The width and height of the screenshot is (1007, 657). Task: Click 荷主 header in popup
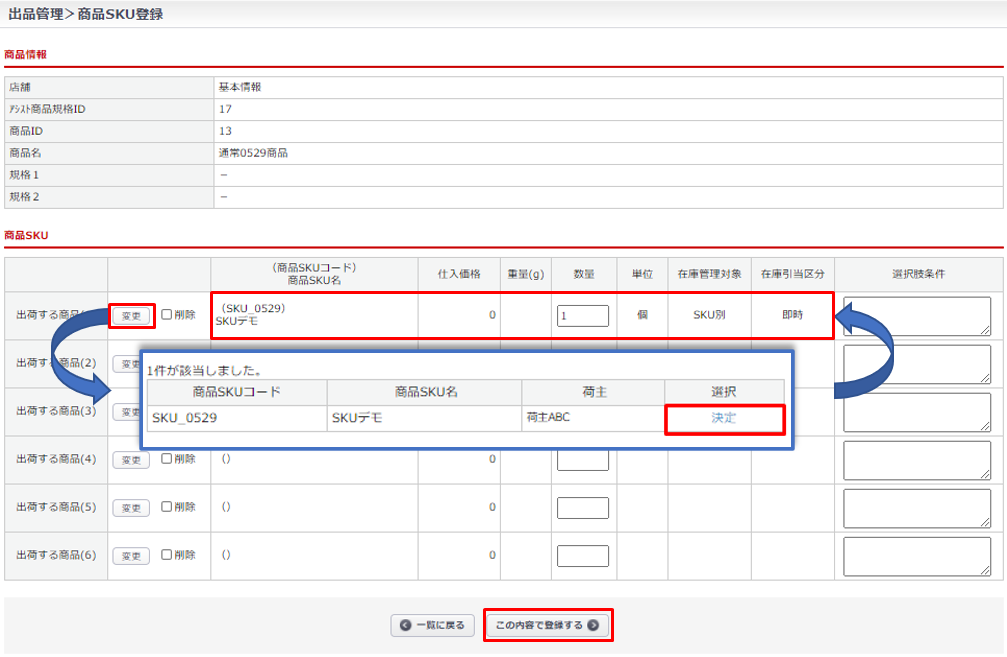coord(593,392)
